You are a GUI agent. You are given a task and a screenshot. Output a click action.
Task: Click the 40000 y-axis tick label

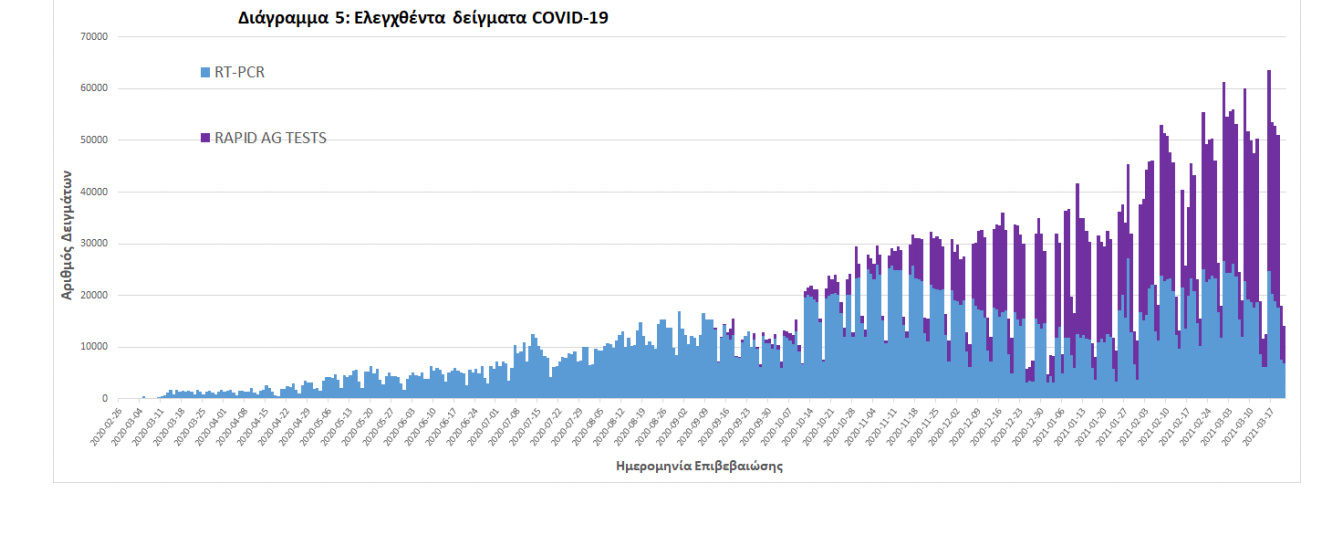coord(93,192)
